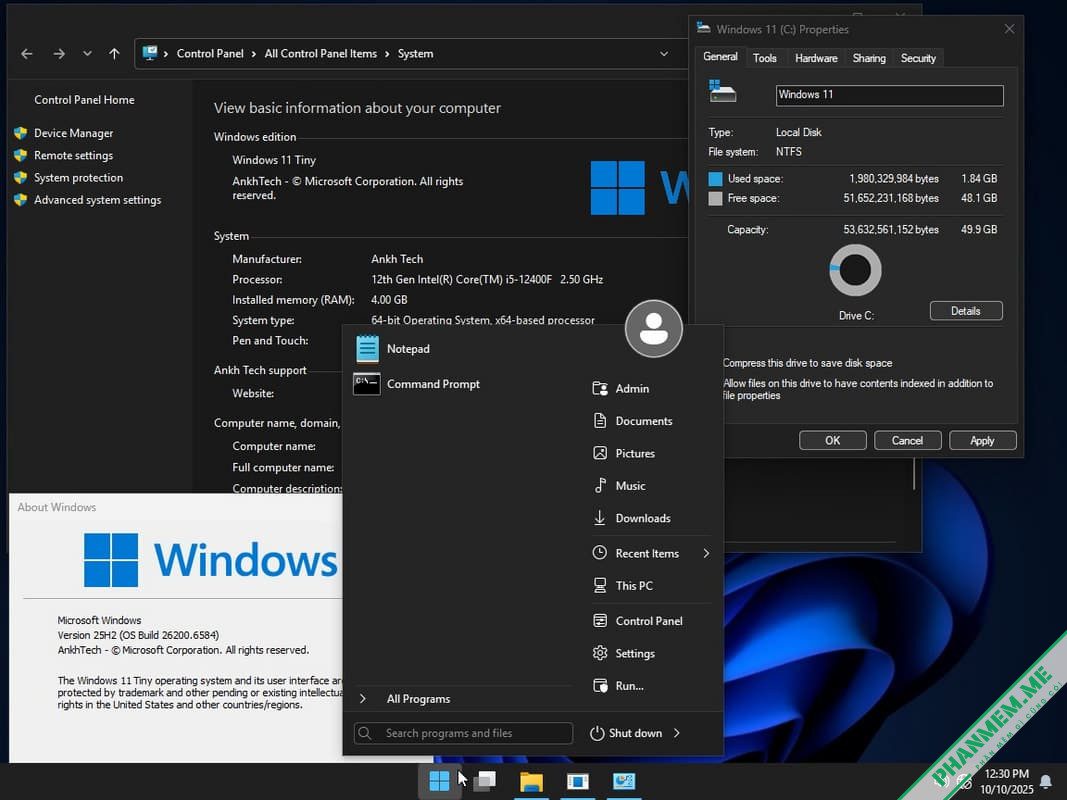Click the Details button in Properties

point(966,311)
